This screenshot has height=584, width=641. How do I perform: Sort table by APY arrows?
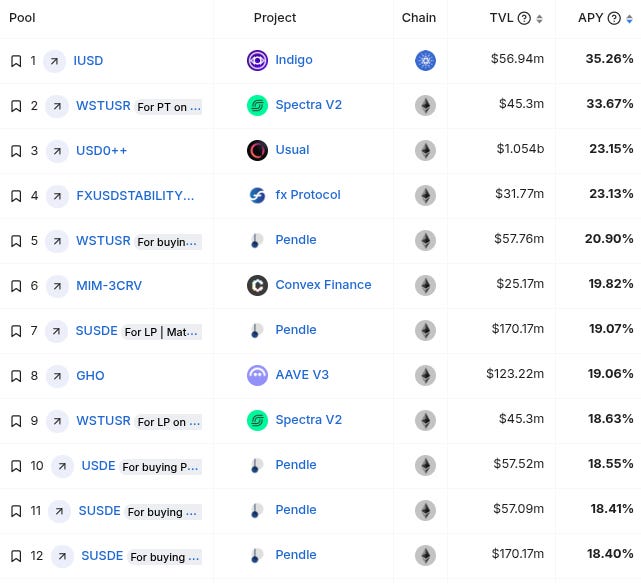click(x=630, y=19)
